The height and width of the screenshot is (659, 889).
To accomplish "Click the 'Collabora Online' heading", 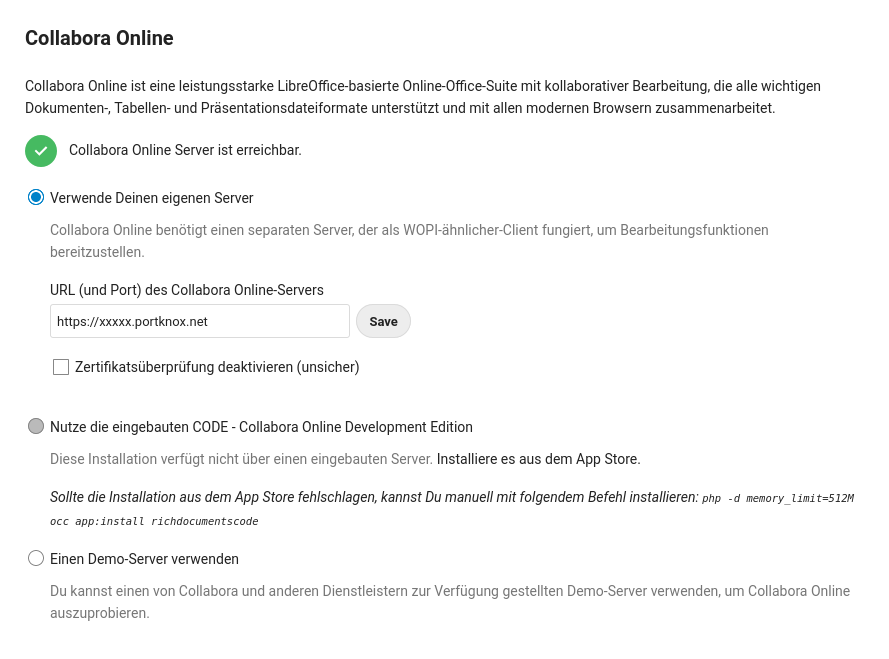I will (99, 38).
